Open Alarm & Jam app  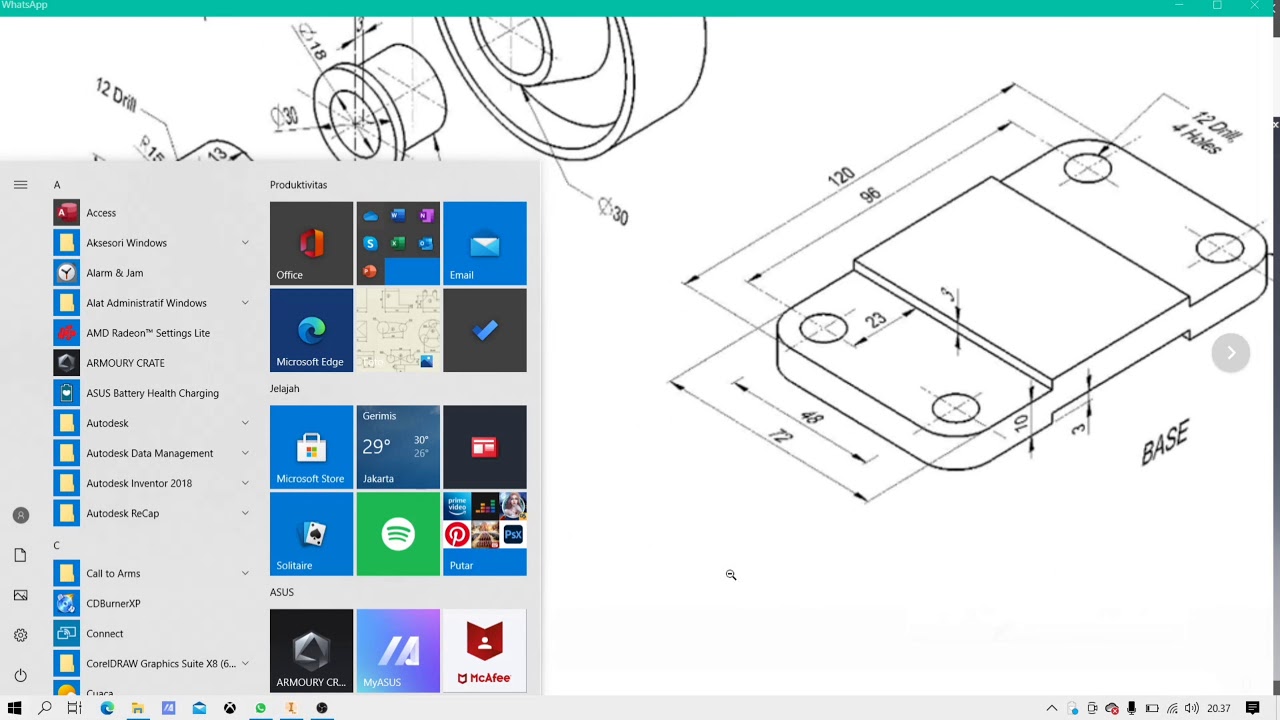[x=153, y=273]
